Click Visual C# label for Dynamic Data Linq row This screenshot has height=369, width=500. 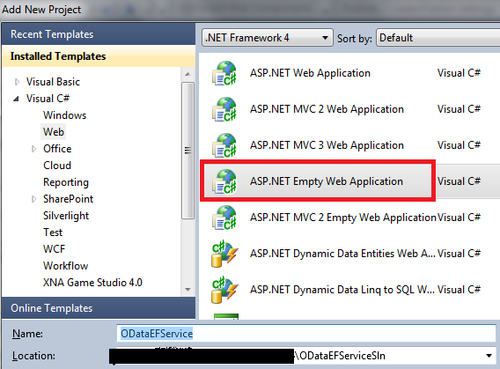pyautogui.click(x=459, y=290)
